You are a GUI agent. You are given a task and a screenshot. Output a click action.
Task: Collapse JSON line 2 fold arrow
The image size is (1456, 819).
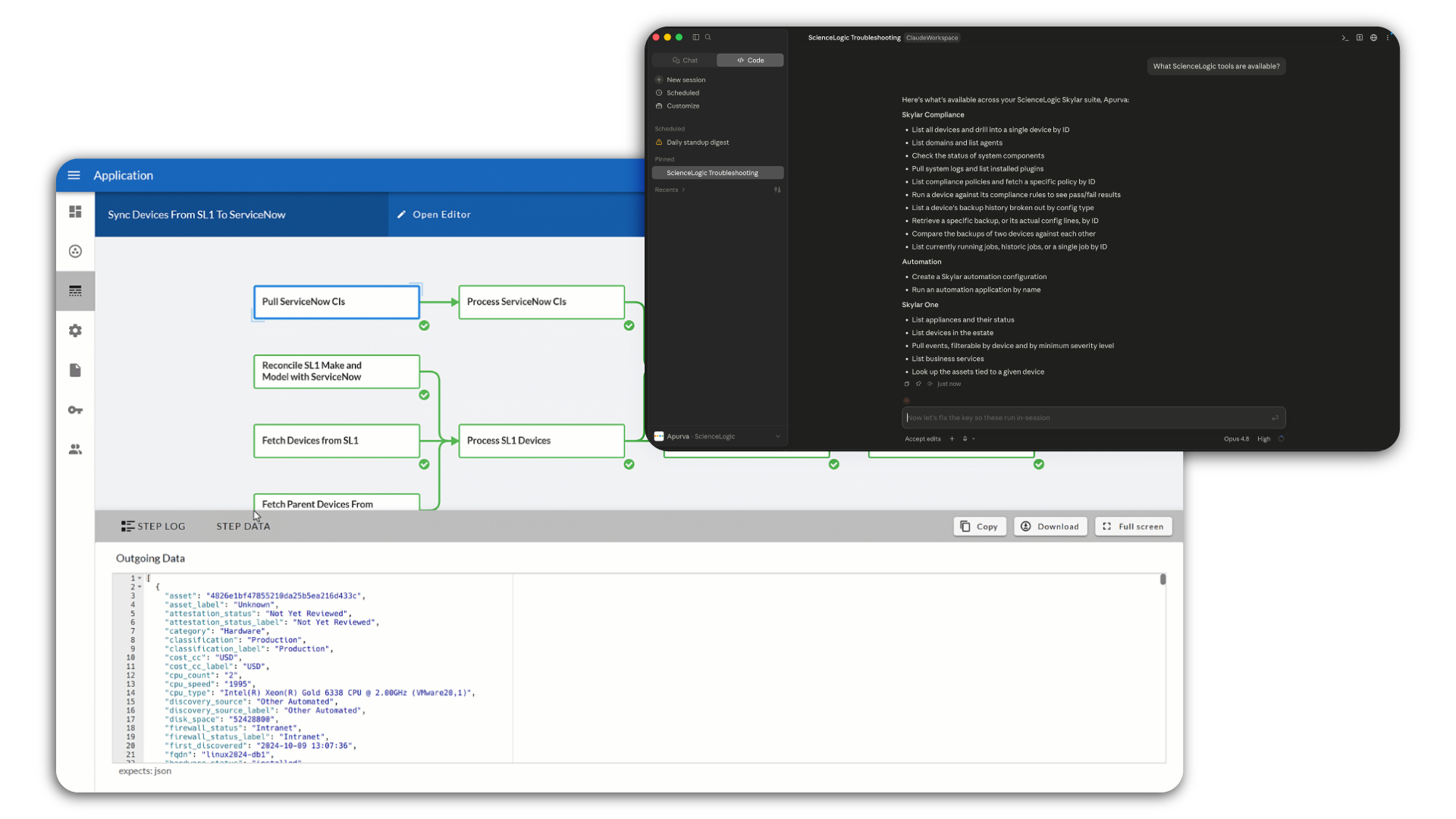point(140,587)
